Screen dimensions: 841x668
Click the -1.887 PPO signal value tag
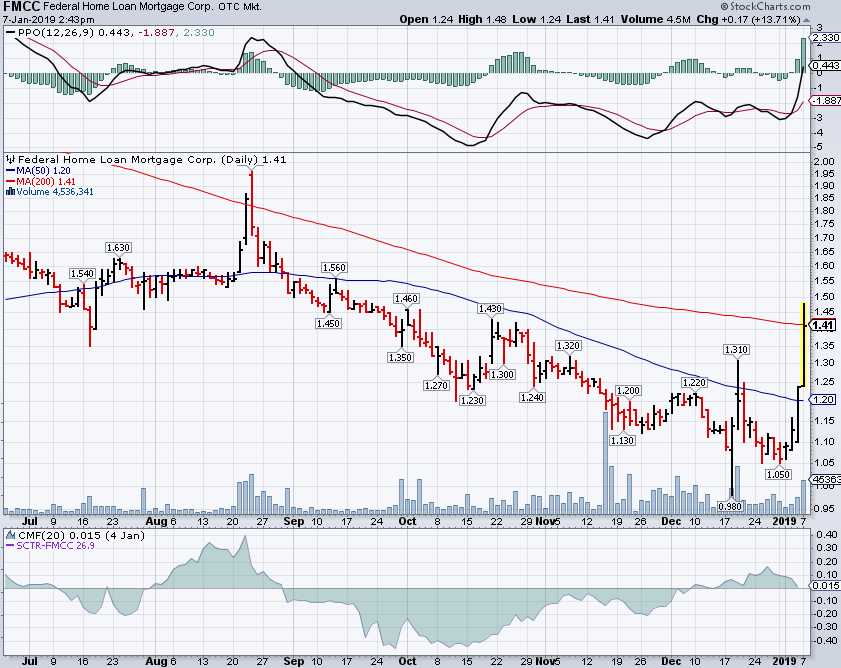pos(826,101)
